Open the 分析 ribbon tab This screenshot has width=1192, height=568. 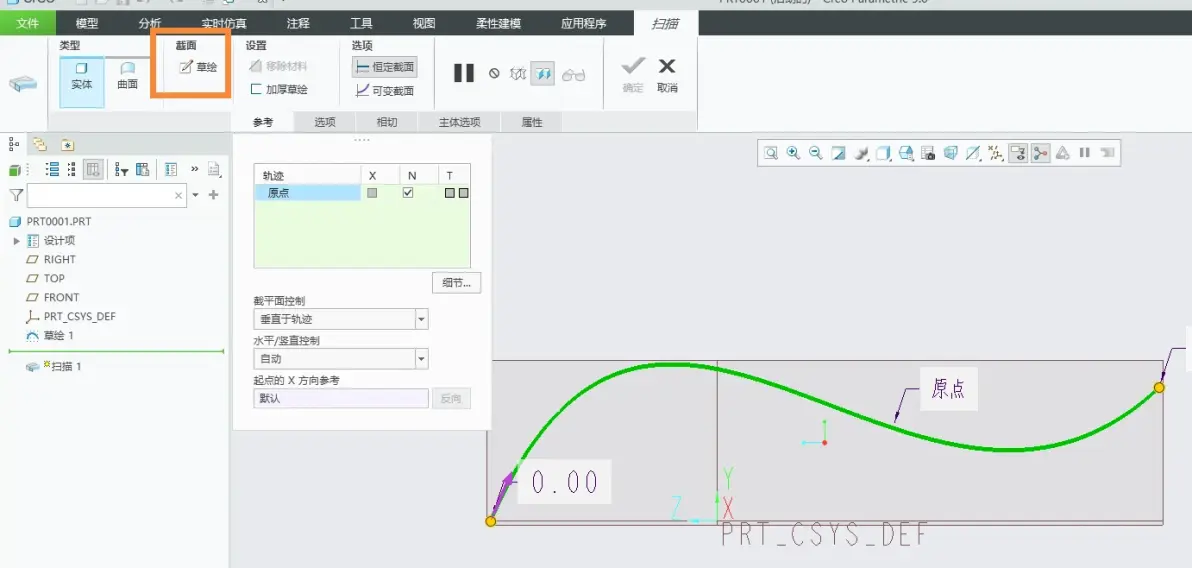point(150,24)
